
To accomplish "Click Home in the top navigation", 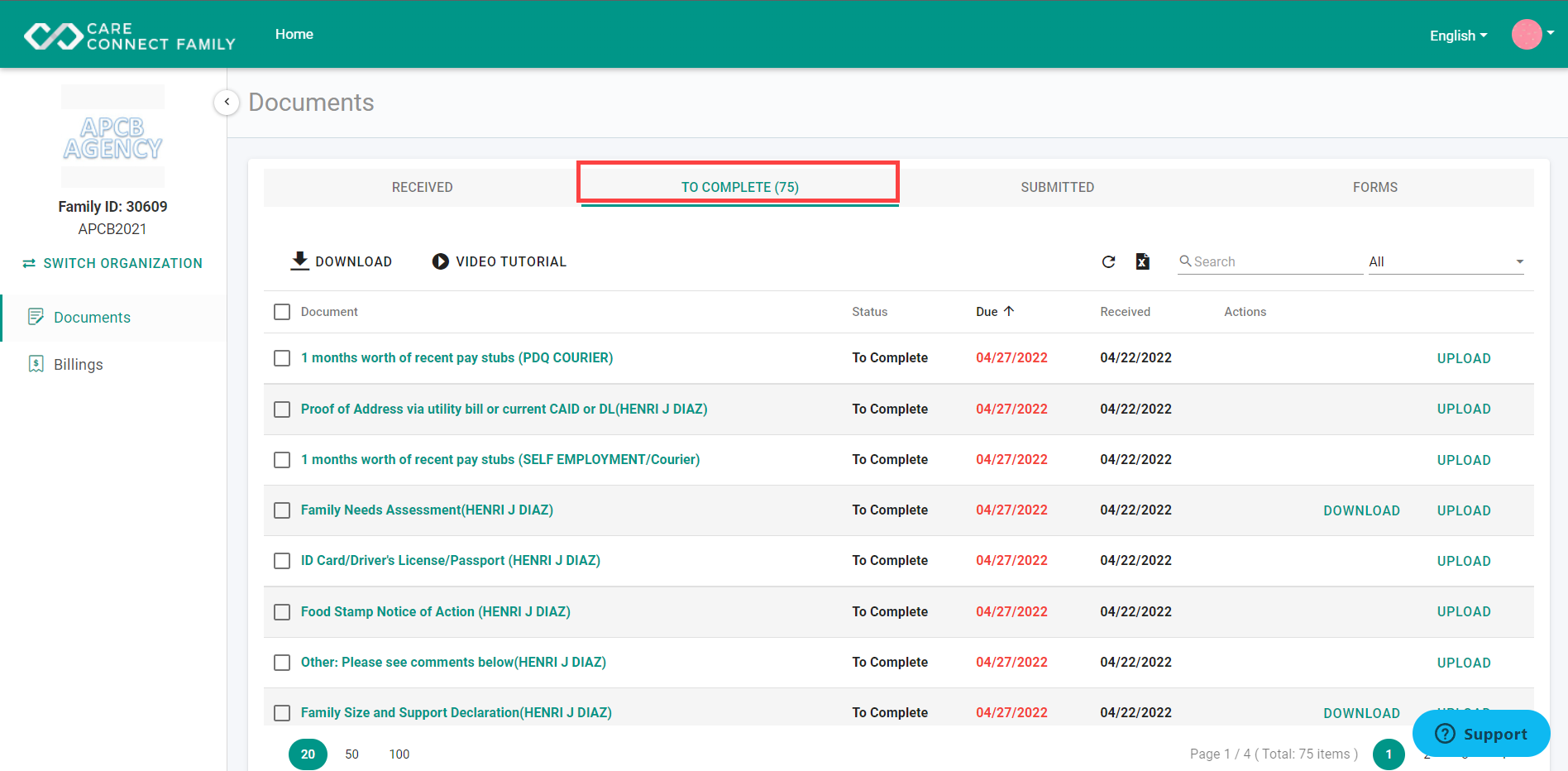I will [x=294, y=34].
